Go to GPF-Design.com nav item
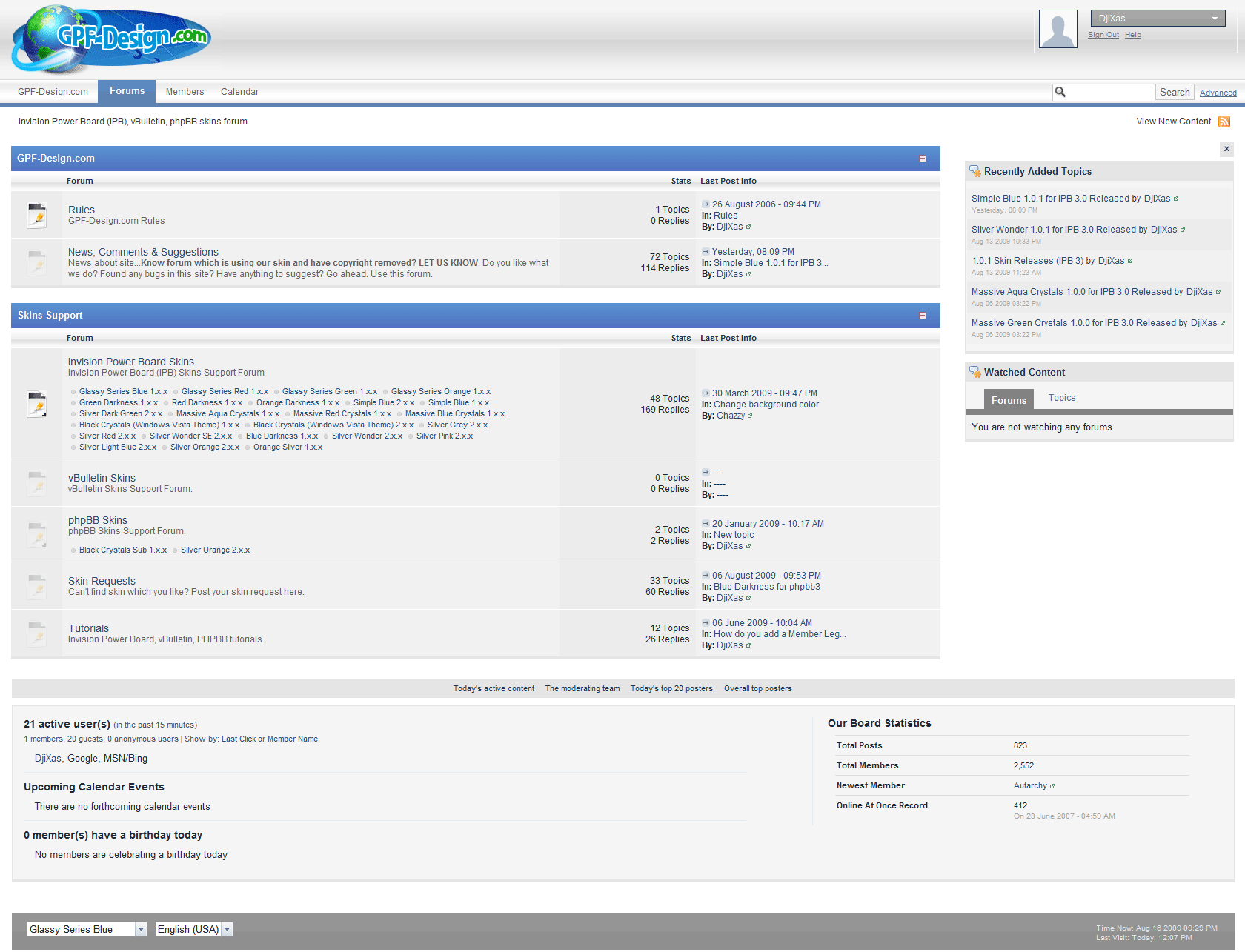Viewport: 1245px width, 952px height. pyautogui.click(x=53, y=92)
